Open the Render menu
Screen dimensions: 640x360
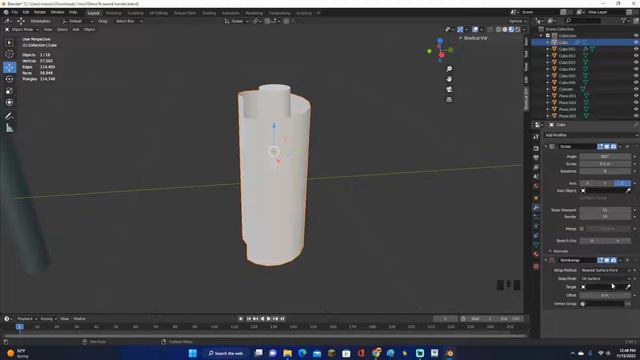tap(40, 13)
